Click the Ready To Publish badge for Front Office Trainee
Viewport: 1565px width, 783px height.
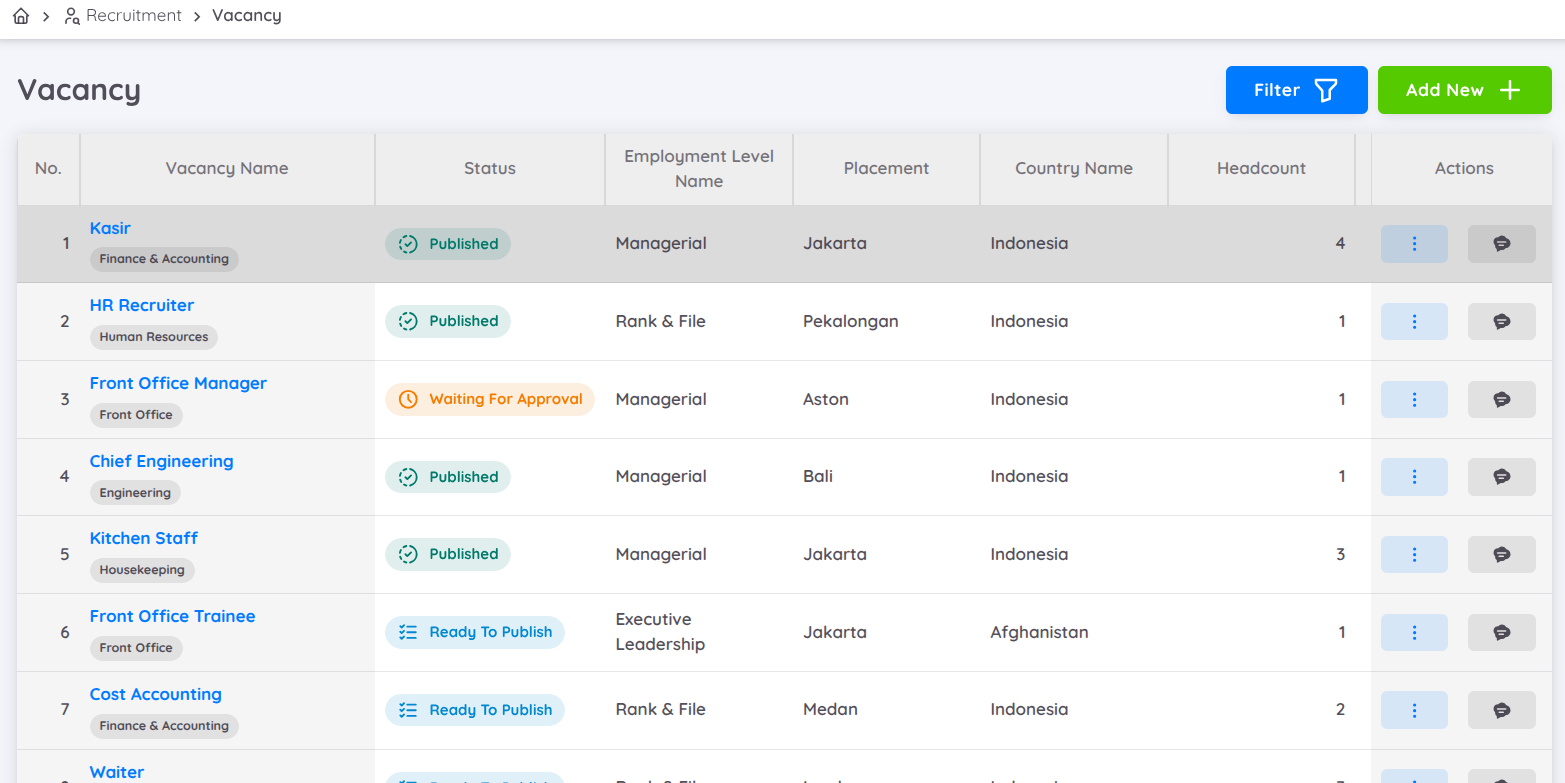475,632
